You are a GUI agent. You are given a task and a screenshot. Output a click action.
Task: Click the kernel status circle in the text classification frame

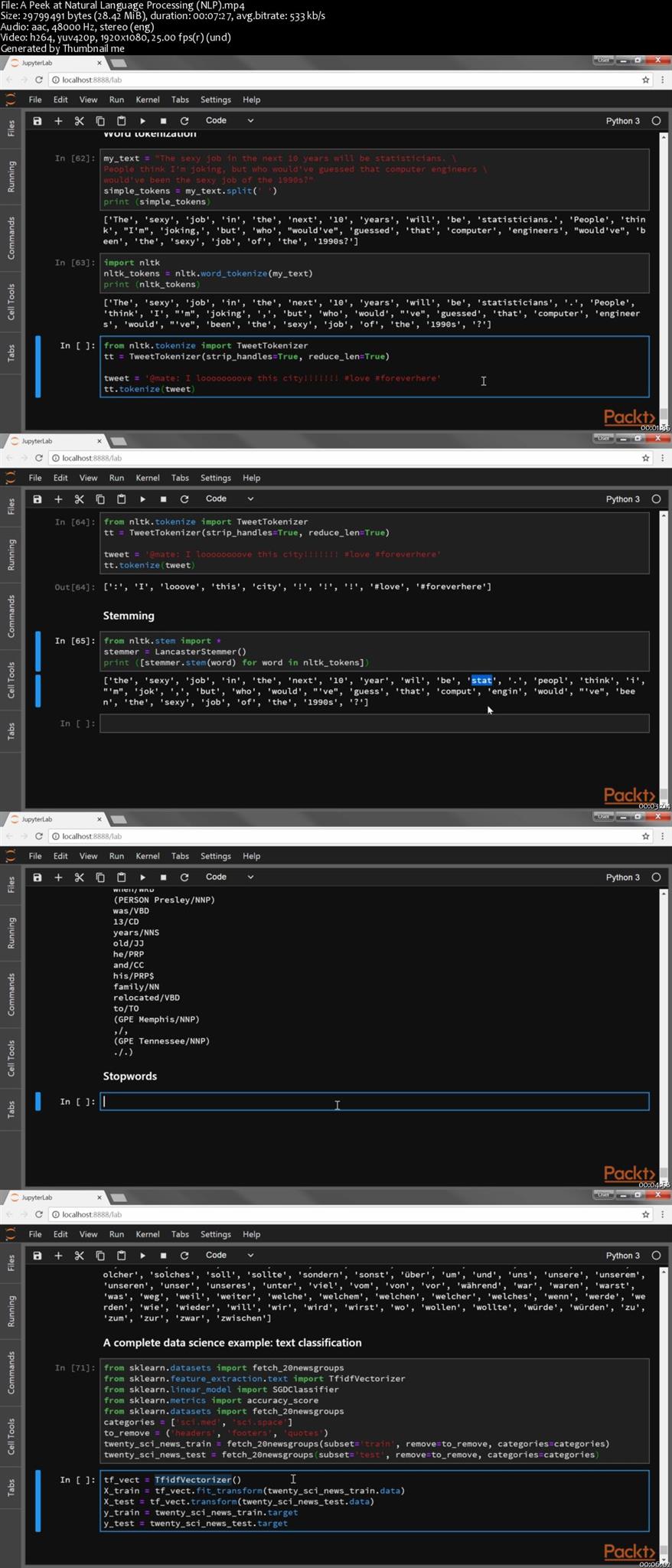[656, 1256]
